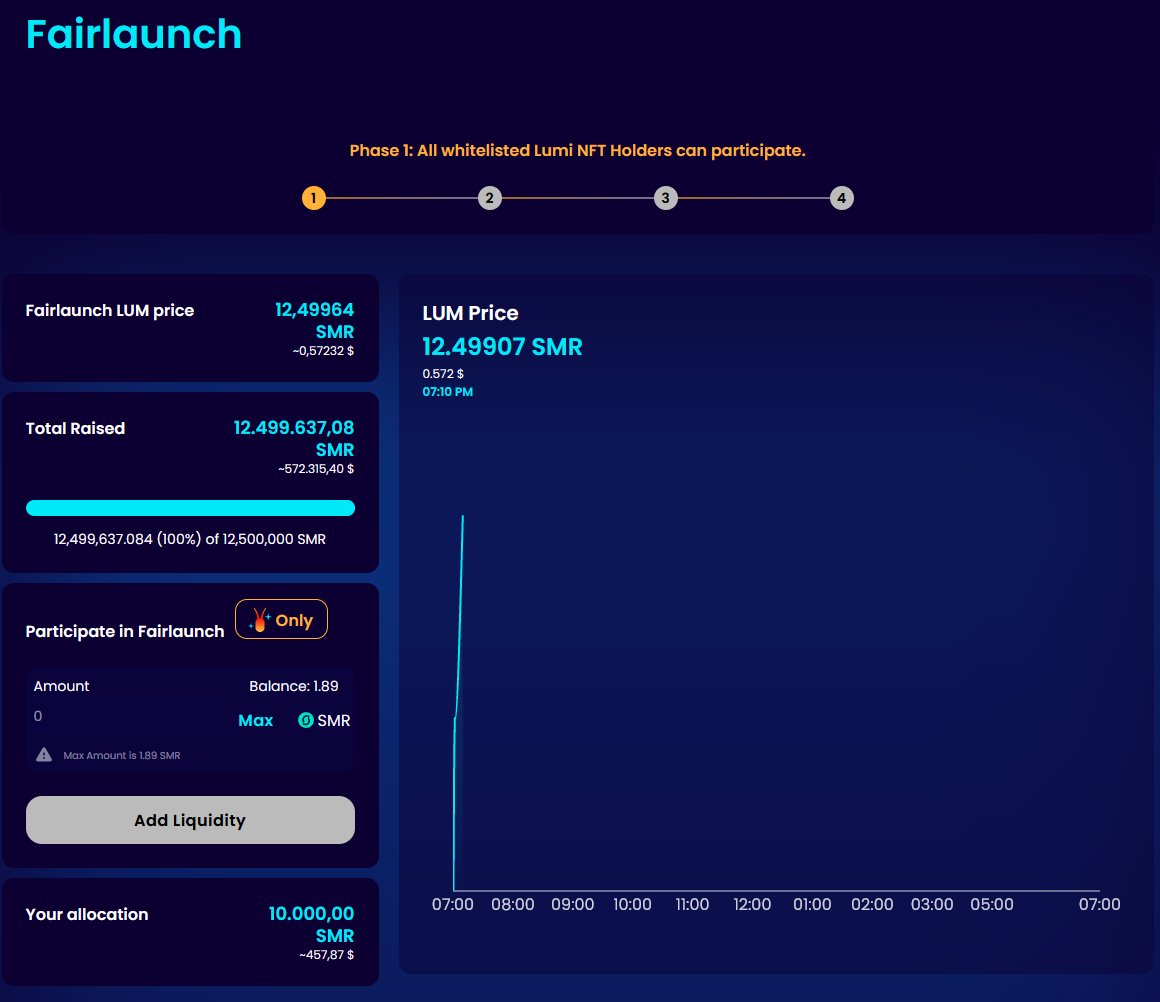Click phase step 3 circle

click(x=666, y=198)
